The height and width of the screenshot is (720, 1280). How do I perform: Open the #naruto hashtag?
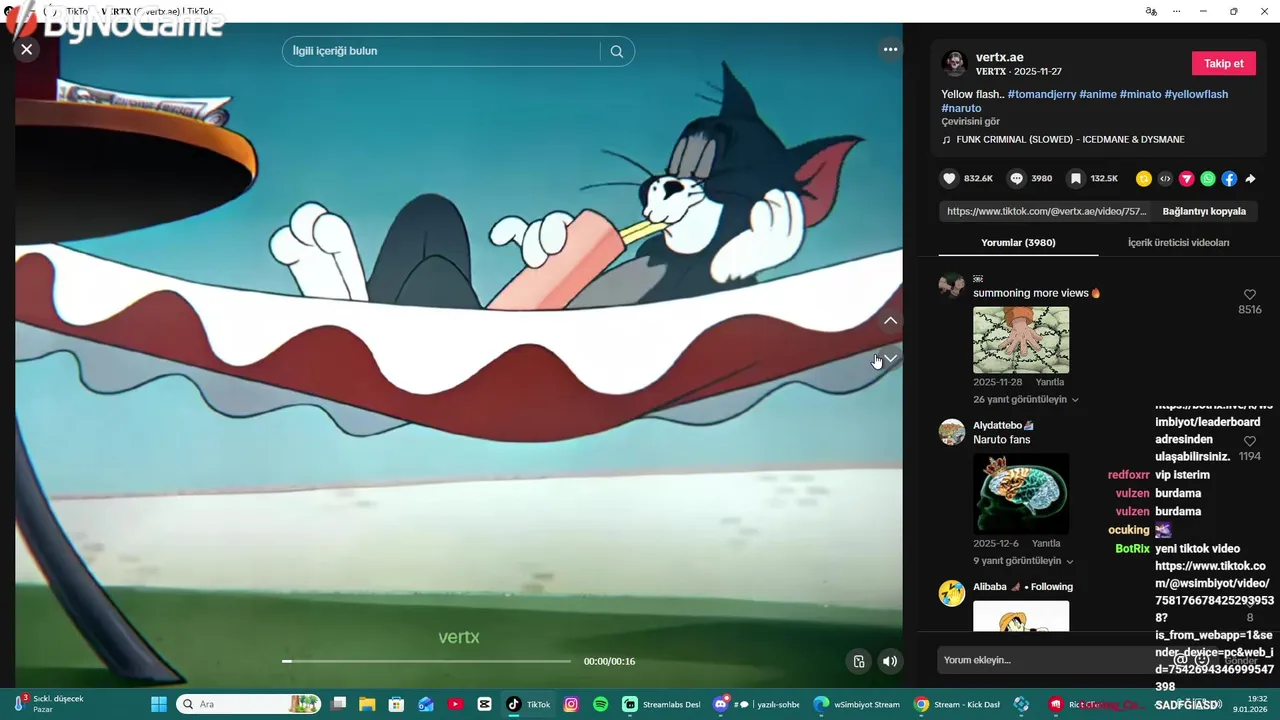coord(961,108)
